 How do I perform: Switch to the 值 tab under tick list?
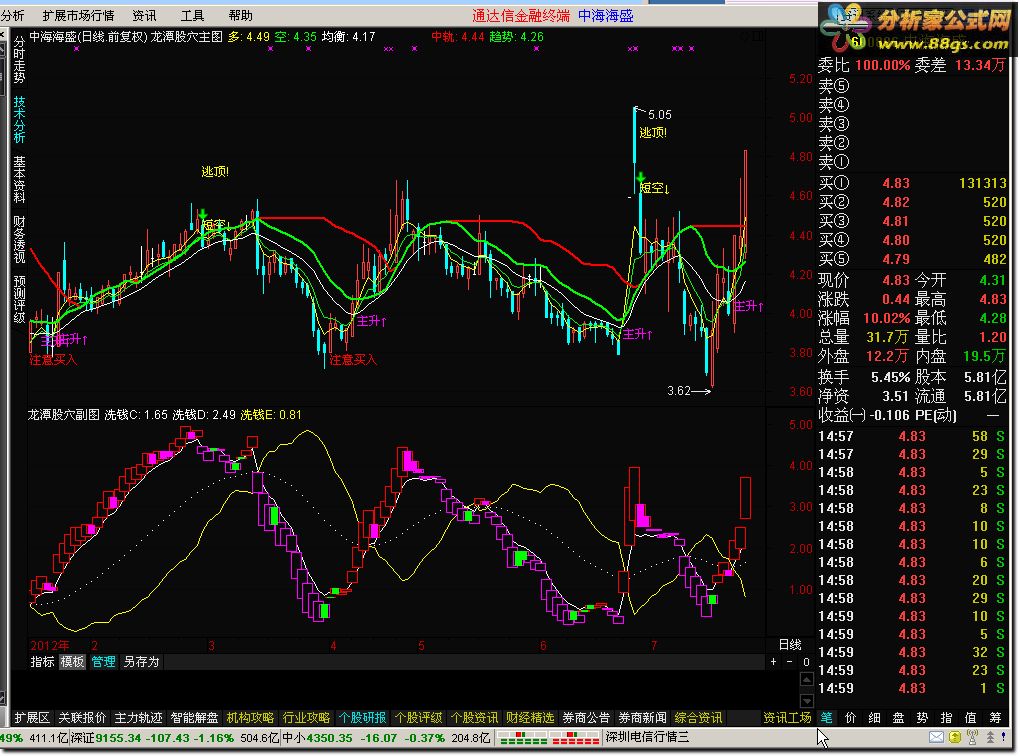pyautogui.click(x=971, y=718)
